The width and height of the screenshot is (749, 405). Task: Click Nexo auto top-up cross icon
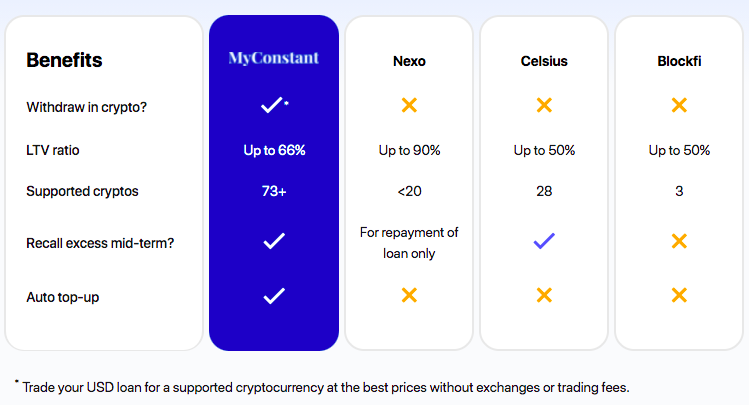409,295
